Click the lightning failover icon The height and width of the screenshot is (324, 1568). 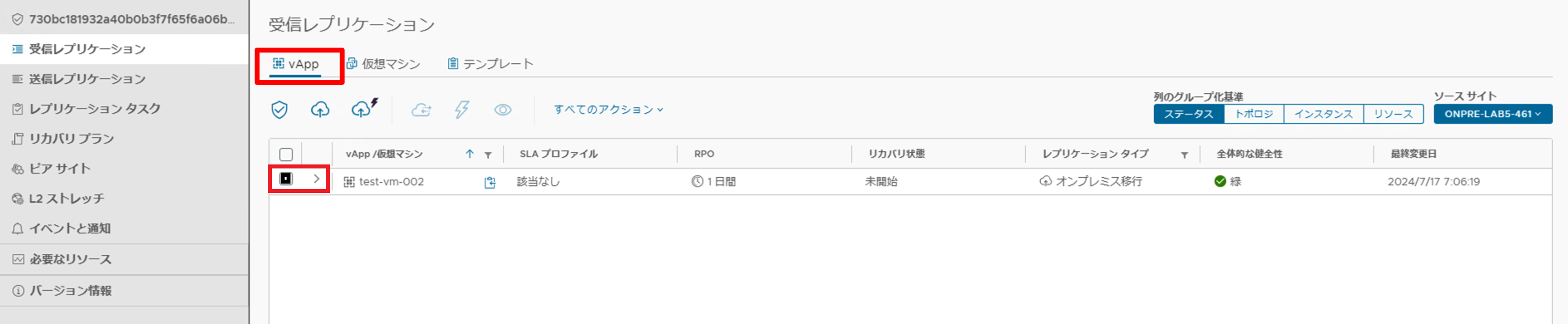point(462,109)
